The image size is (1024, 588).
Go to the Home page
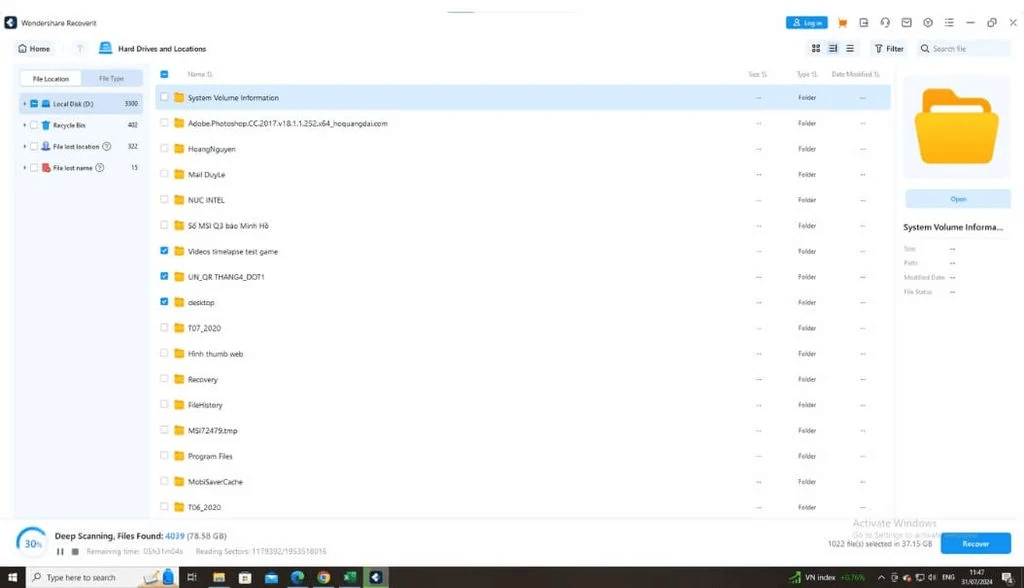pyautogui.click(x=34, y=48)
